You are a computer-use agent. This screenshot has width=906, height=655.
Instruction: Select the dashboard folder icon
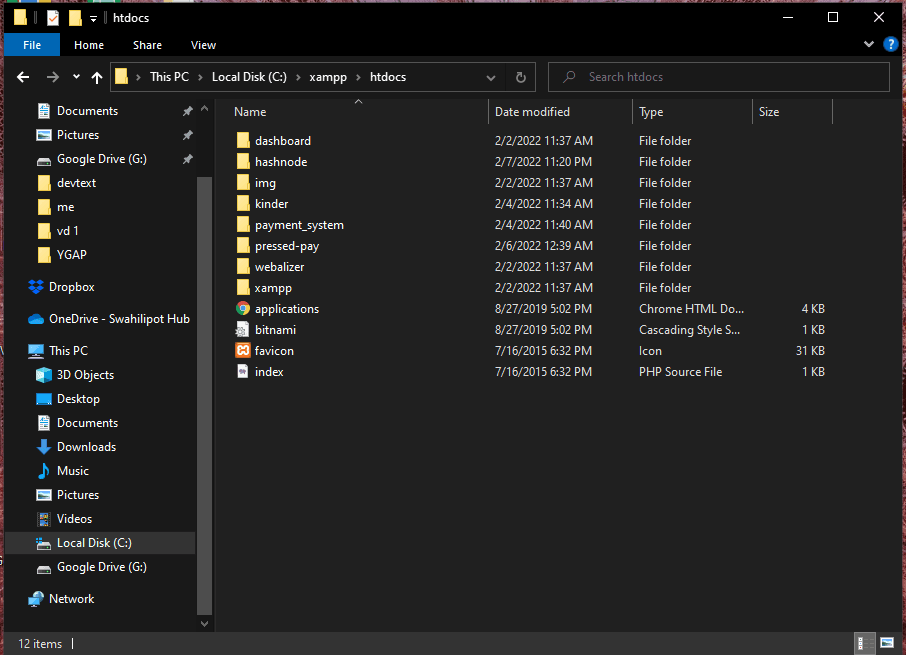tap(243, 140)
